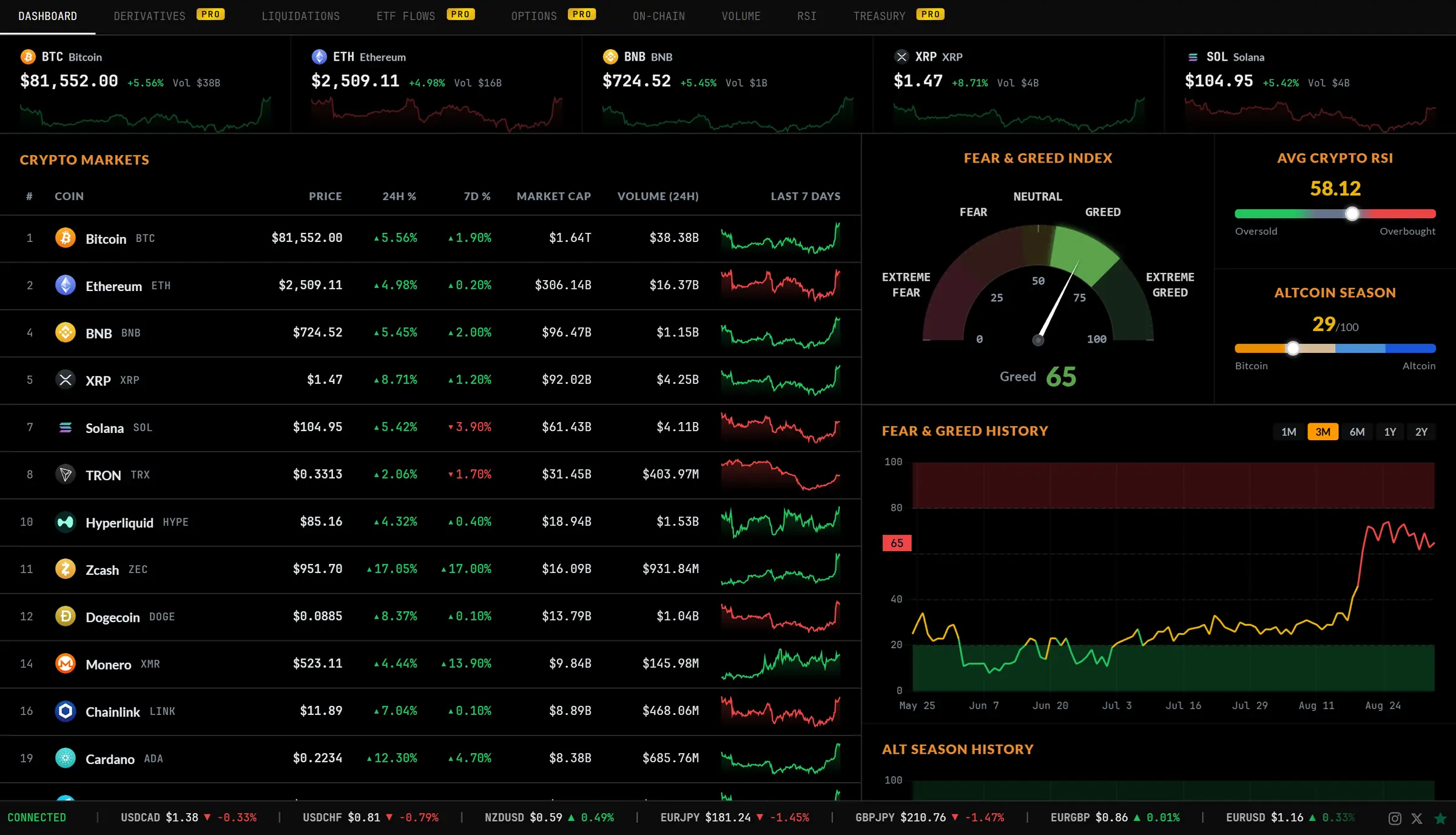
Task: Click Zcash price "$951.70"
Action: 317,569
